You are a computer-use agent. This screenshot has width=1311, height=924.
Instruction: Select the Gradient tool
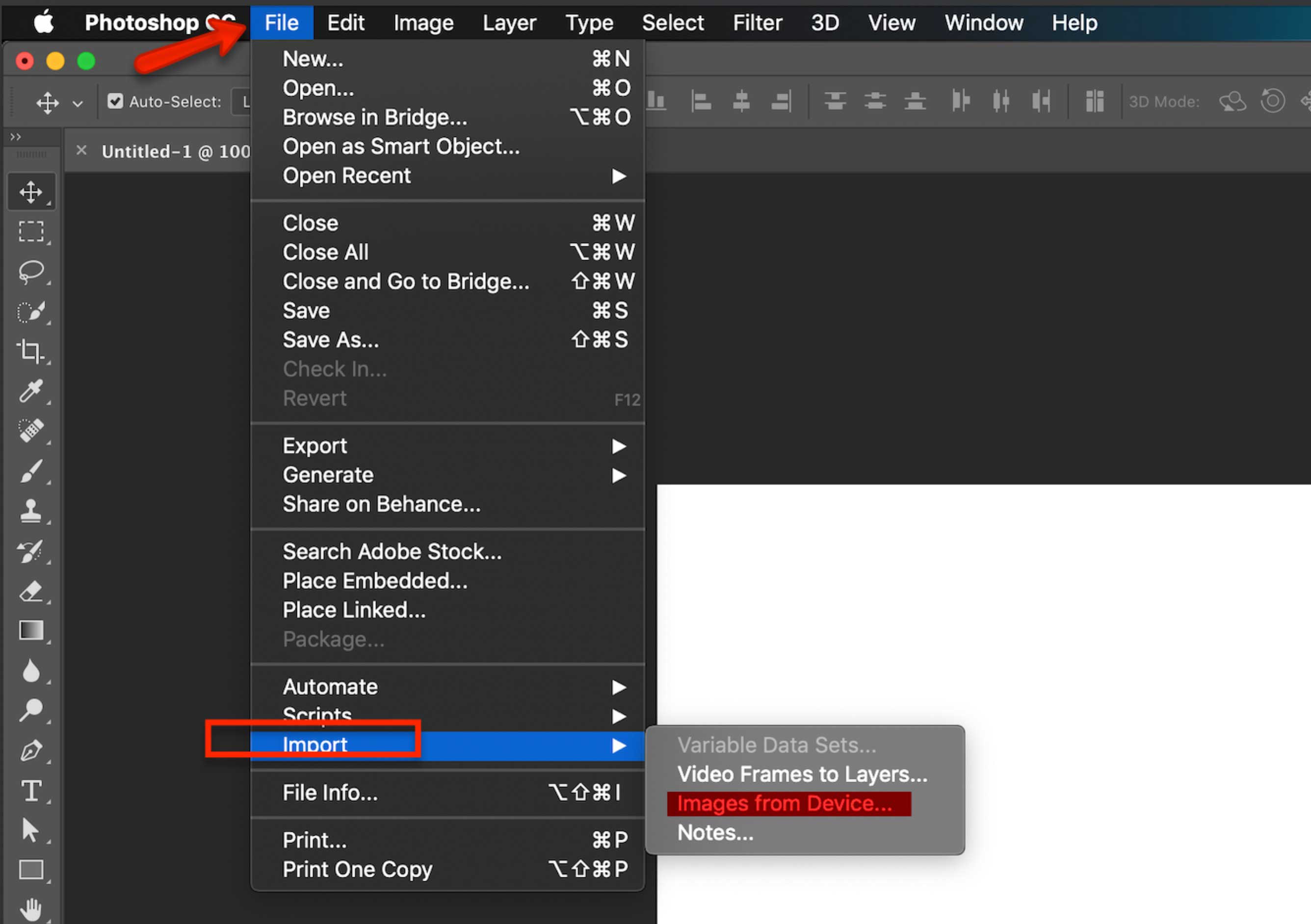[x=31, y=631]
